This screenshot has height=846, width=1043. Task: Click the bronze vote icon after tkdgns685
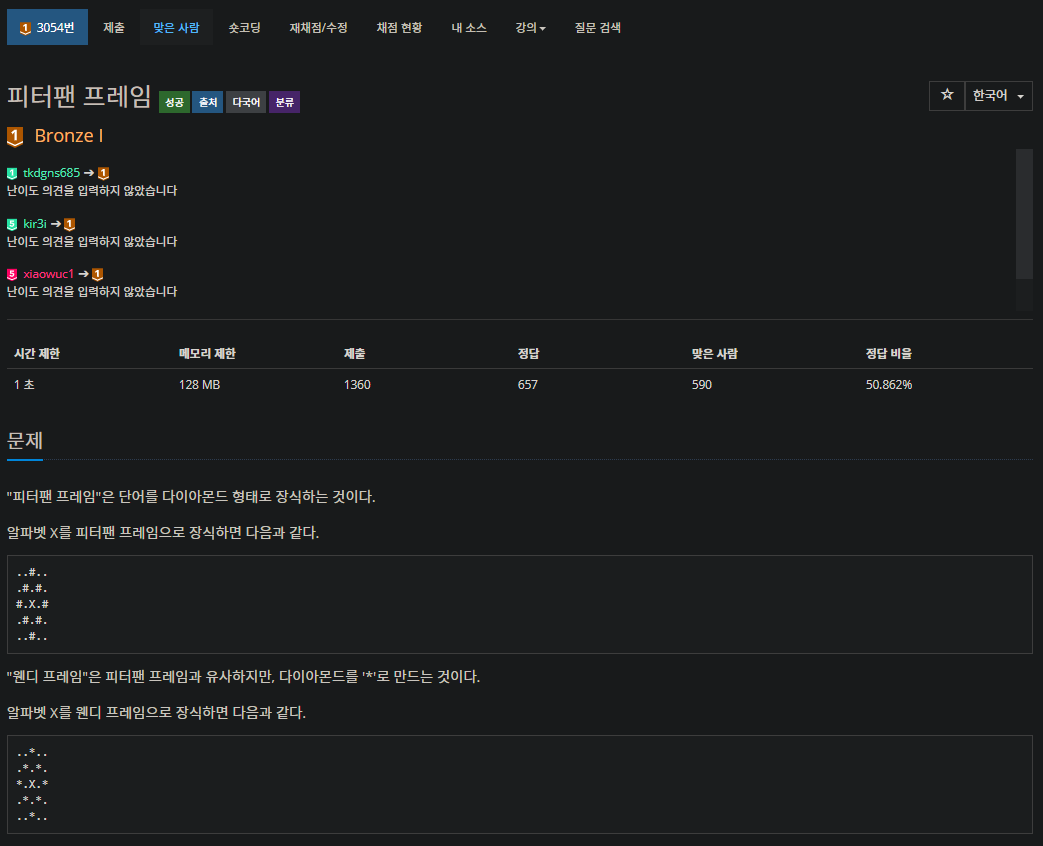coord(103,174)
